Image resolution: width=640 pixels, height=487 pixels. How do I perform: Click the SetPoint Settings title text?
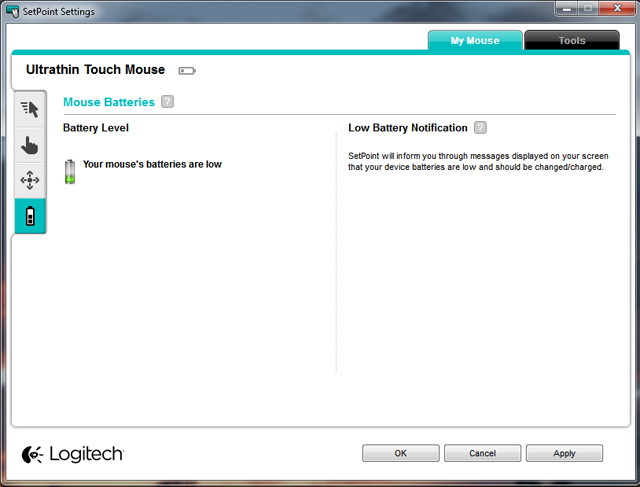59,11
